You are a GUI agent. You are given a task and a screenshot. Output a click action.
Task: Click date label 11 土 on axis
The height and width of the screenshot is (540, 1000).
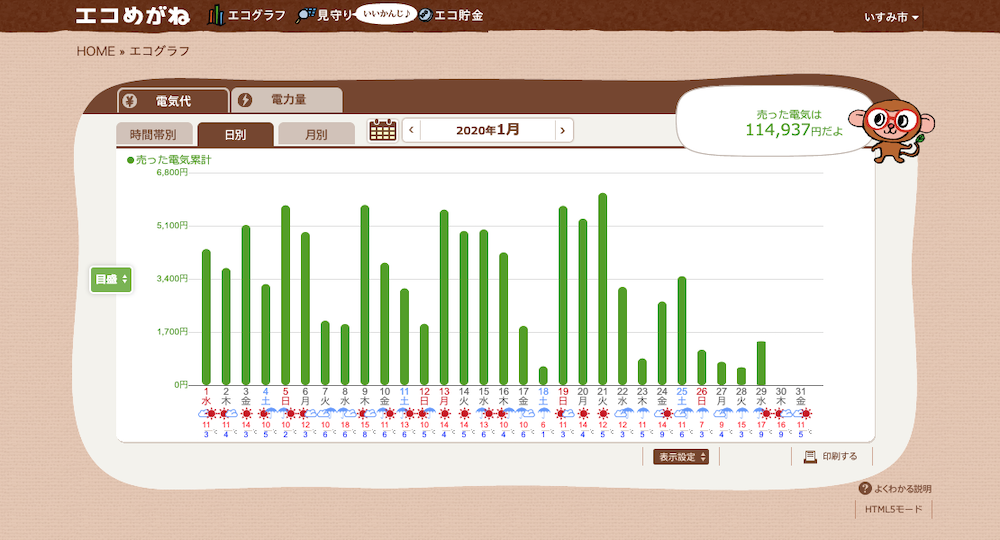[404, 397]
